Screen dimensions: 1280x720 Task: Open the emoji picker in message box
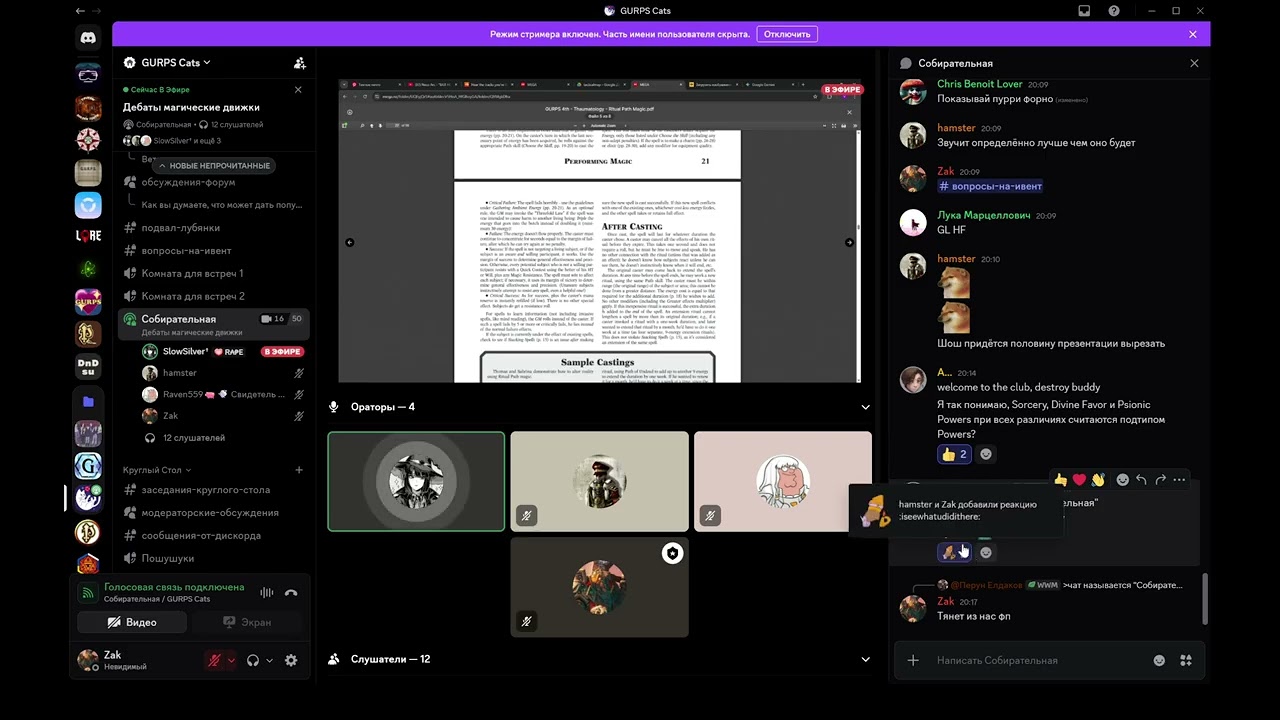[1159, 660]
